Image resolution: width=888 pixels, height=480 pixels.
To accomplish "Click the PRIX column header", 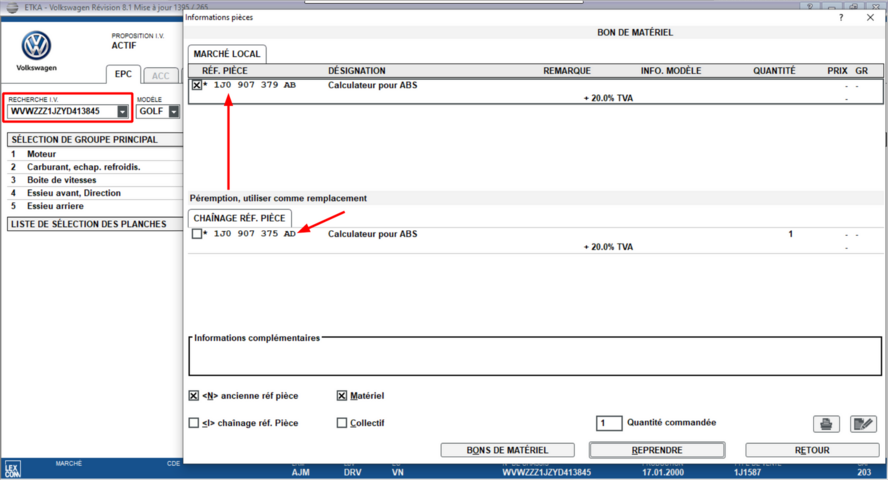I will point(837,71).
